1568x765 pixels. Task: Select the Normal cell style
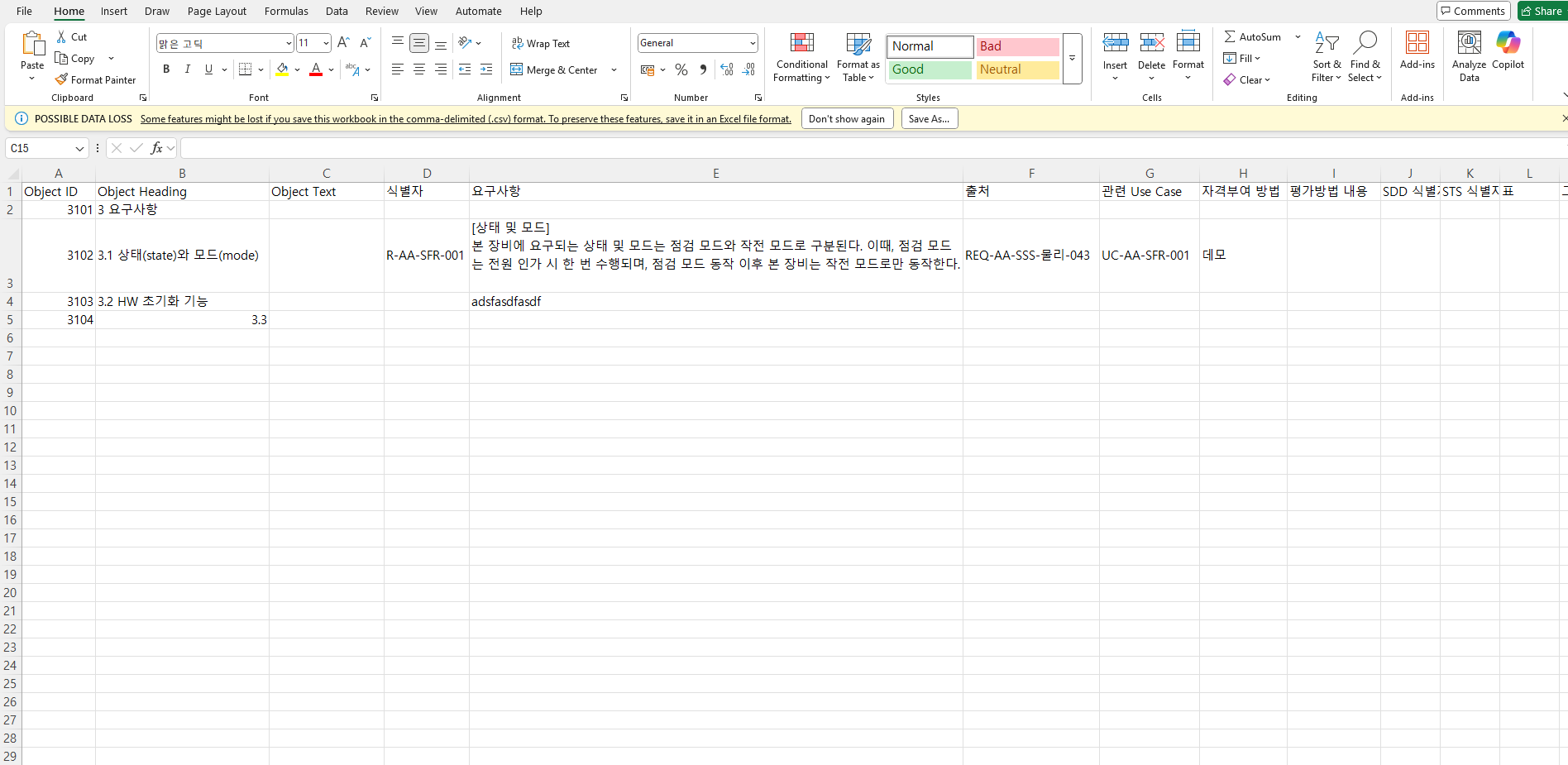pyautogui.click(x=929, y=46)
